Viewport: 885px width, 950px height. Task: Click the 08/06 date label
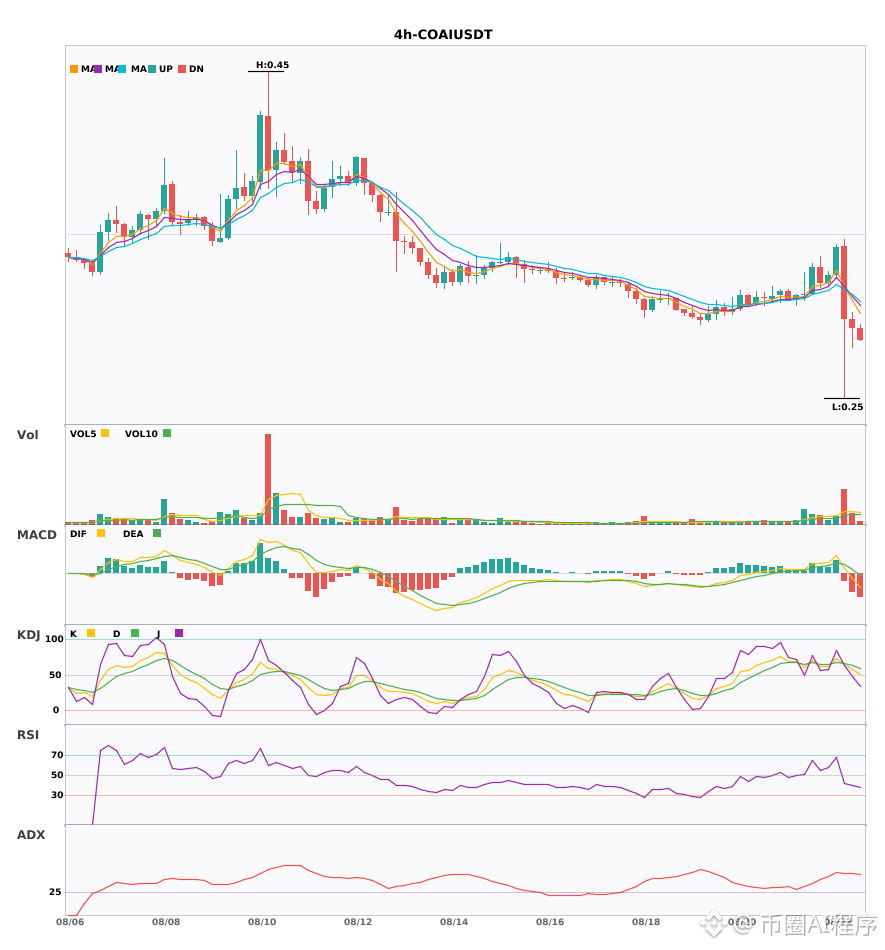(70, 922)
